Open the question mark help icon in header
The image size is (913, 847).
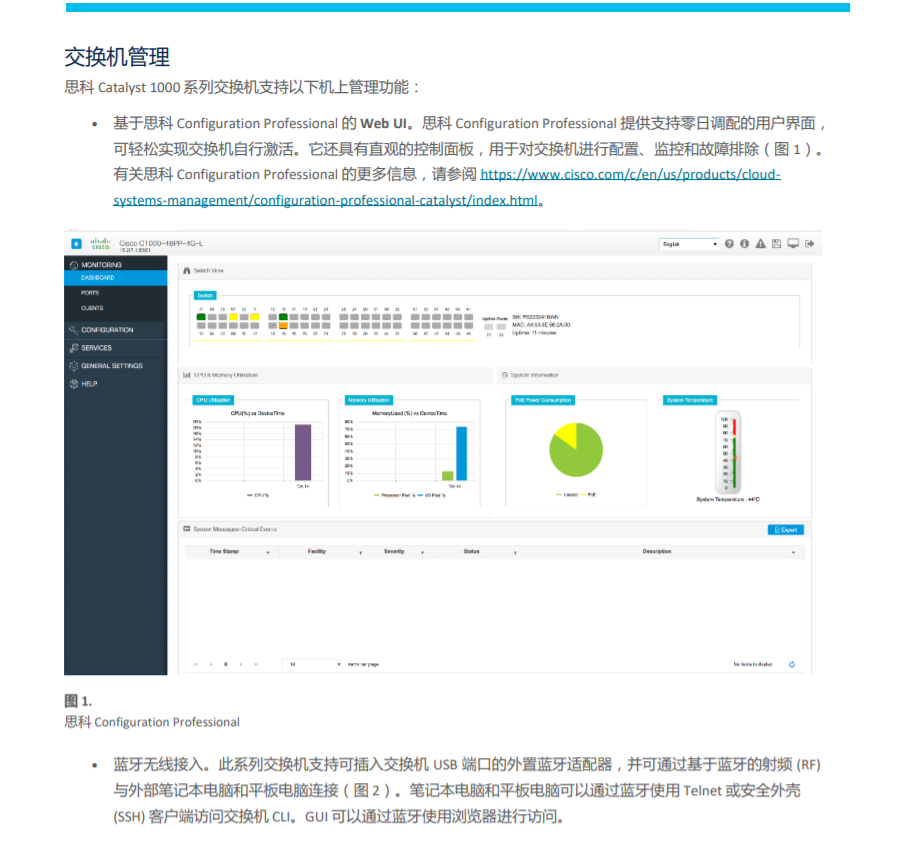729,244
